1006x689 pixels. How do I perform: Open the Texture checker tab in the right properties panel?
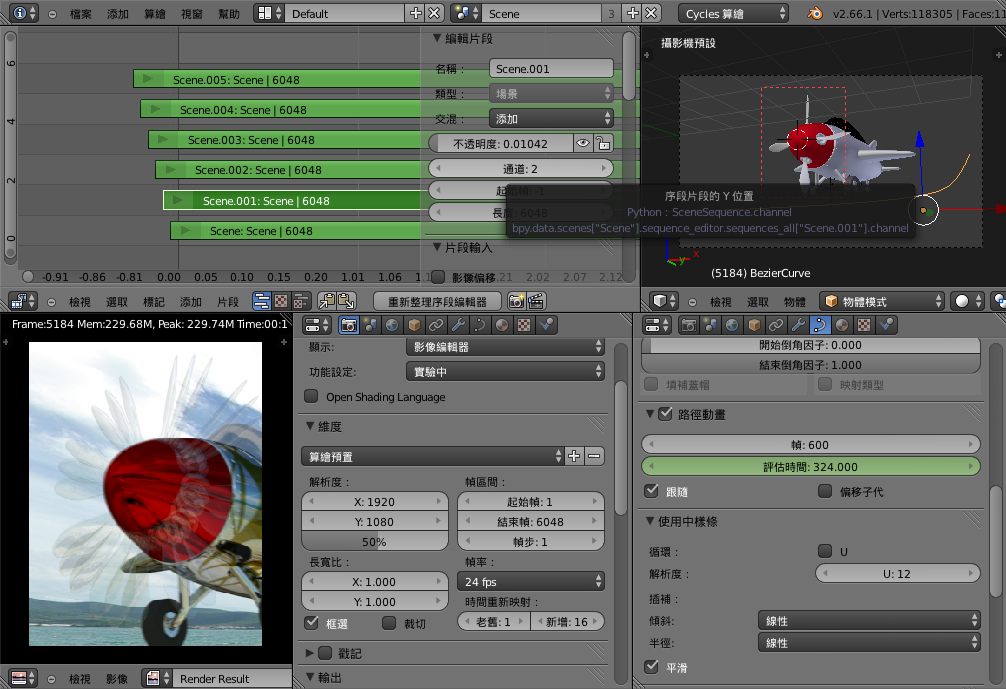864,325
